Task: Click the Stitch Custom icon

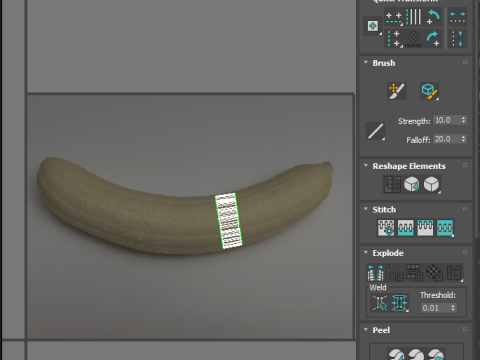Action: point(445,228)
